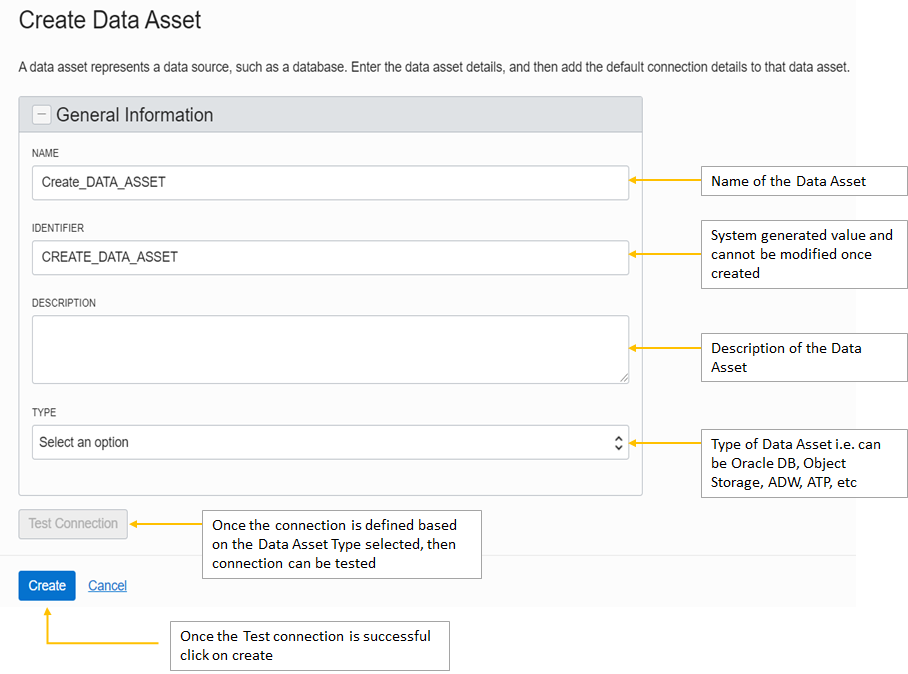Click inside the Description text area
Image resolution: width=908 pixels, height=674 pixels.
tap(330, 349)
